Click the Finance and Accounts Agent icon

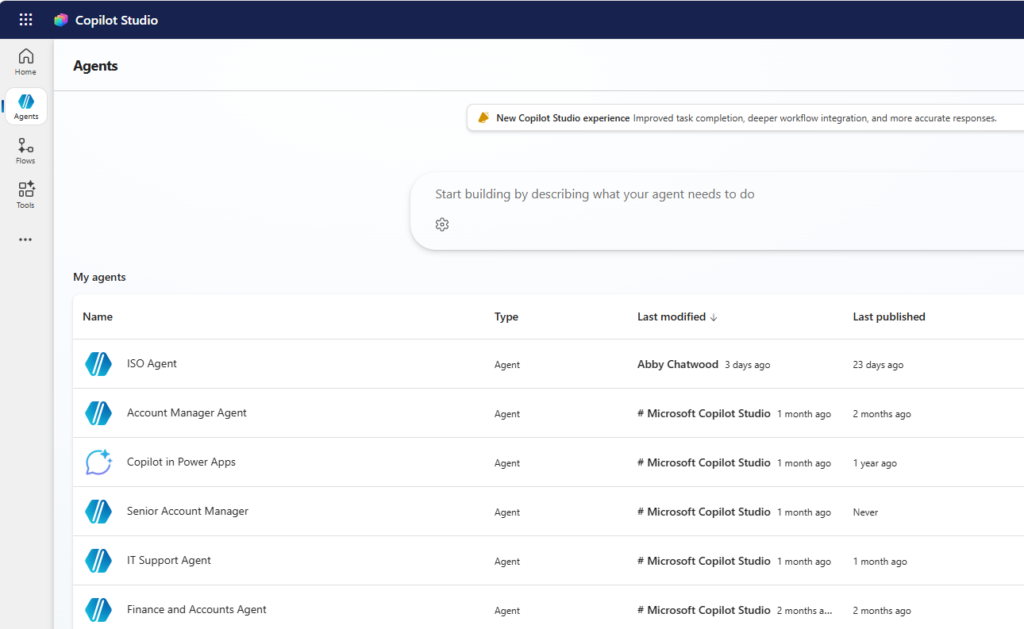tap(98, 609)
